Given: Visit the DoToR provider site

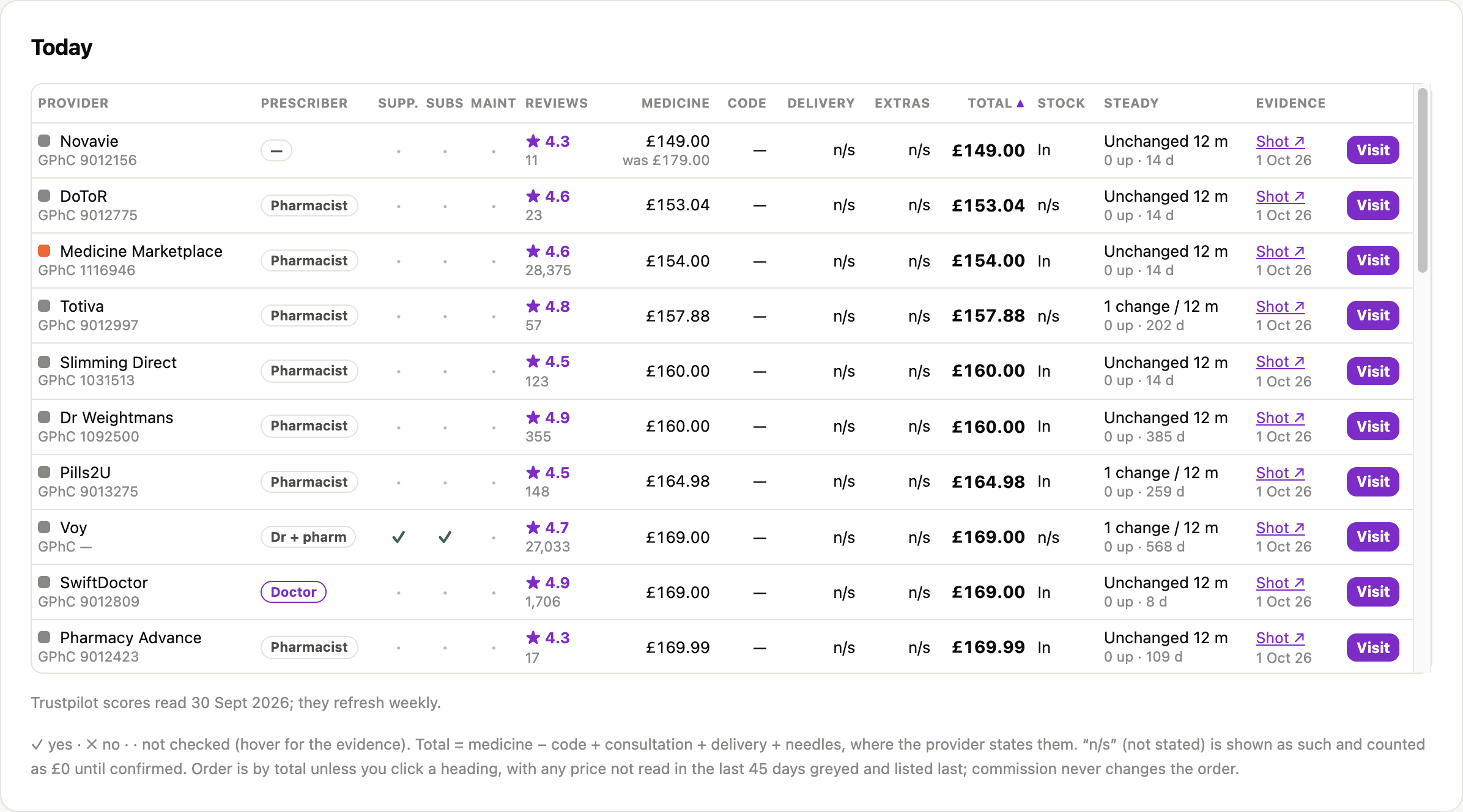Looking at the screenshot, I should pos(1372,205).
